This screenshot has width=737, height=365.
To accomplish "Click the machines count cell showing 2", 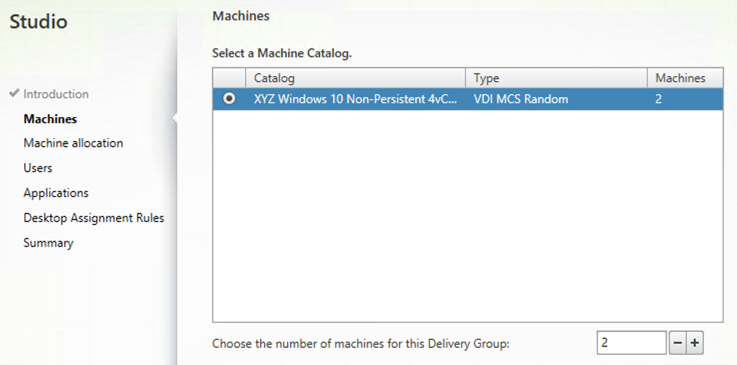I will (x=659, y=100).
